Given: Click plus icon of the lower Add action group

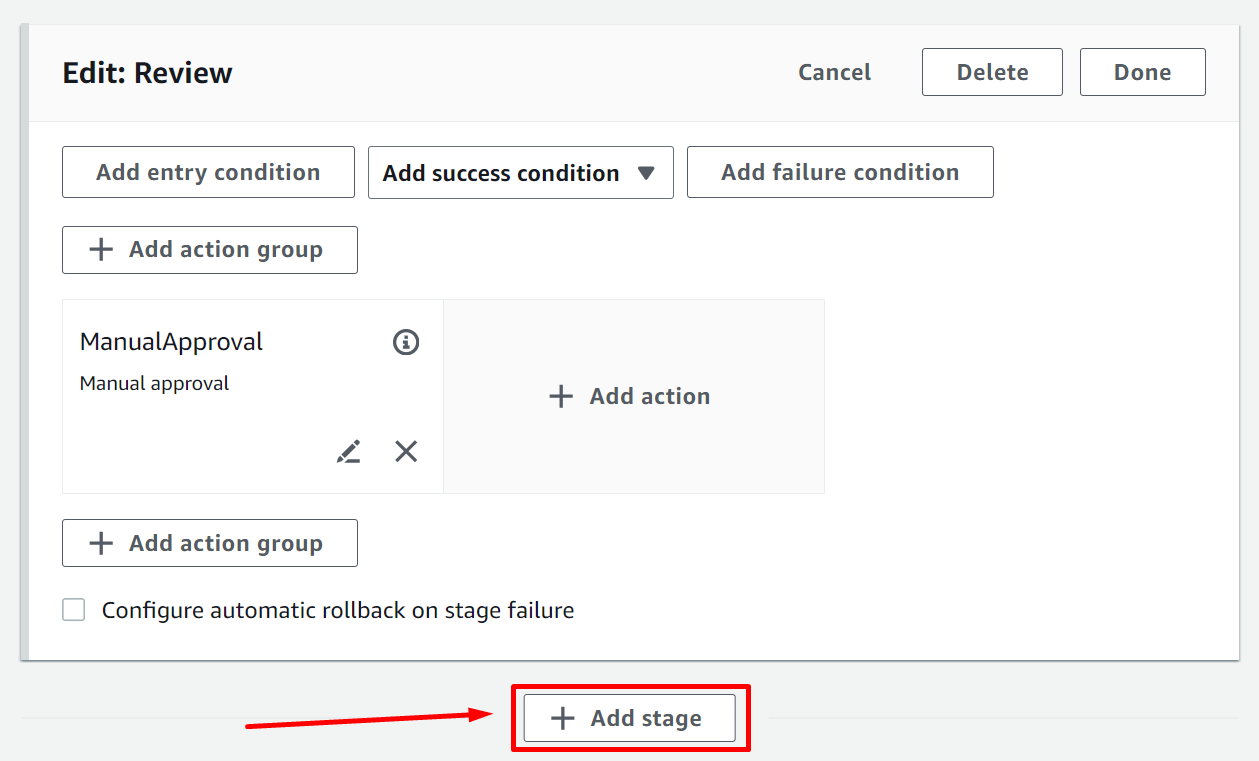Looking at the screenshot, I should point(101,543).
